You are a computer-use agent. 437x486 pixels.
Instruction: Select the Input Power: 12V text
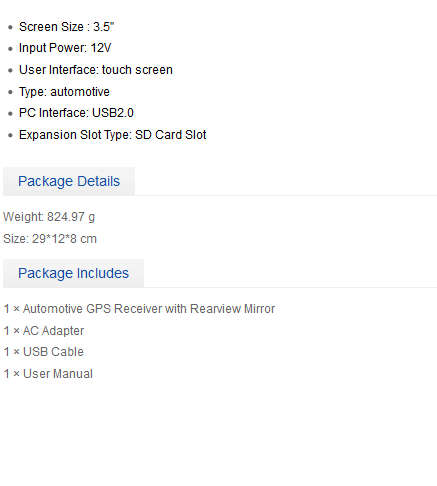(x=65, y=48)
